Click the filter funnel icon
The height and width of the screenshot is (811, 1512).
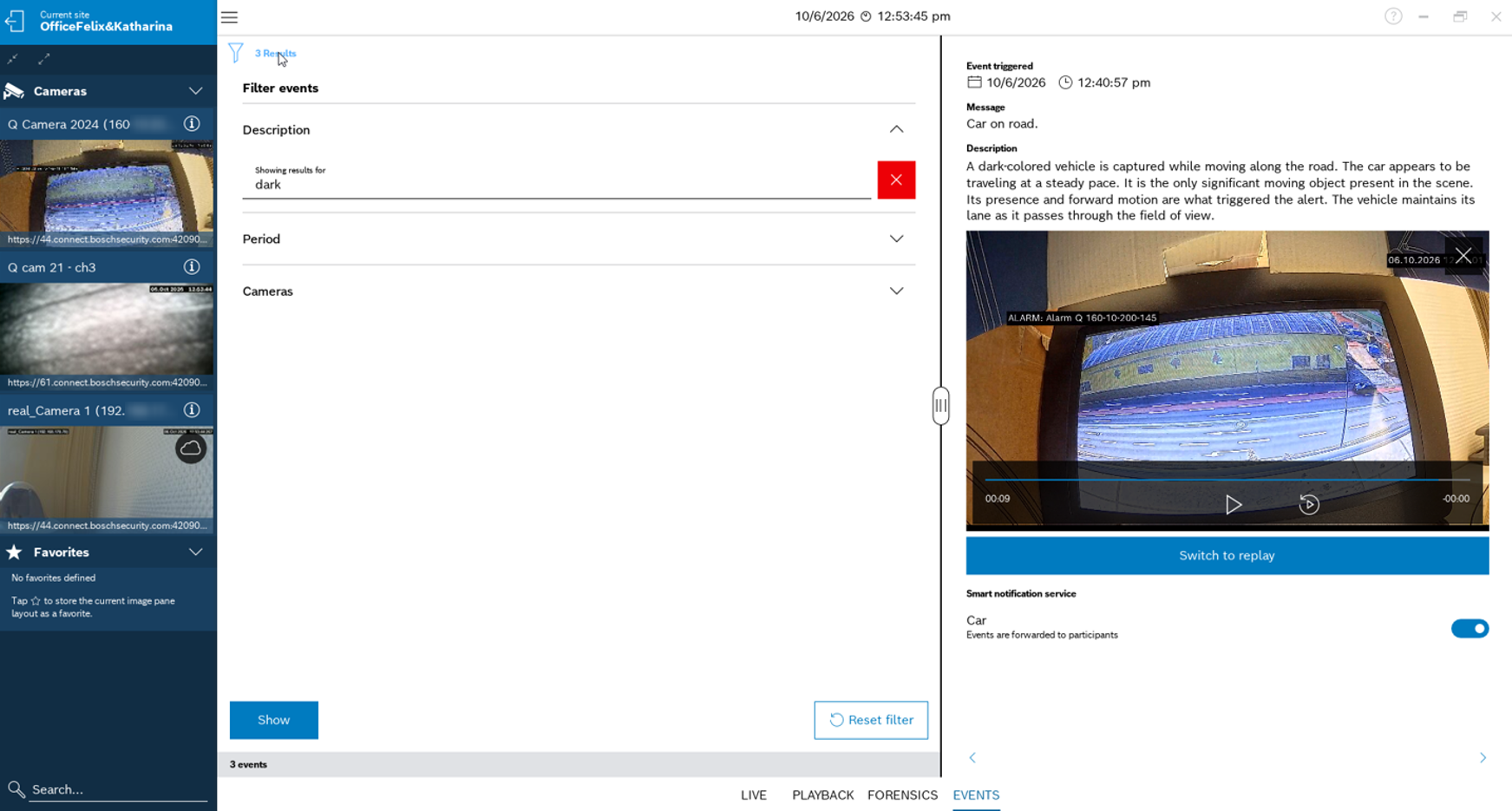click(x=236, y=53)
